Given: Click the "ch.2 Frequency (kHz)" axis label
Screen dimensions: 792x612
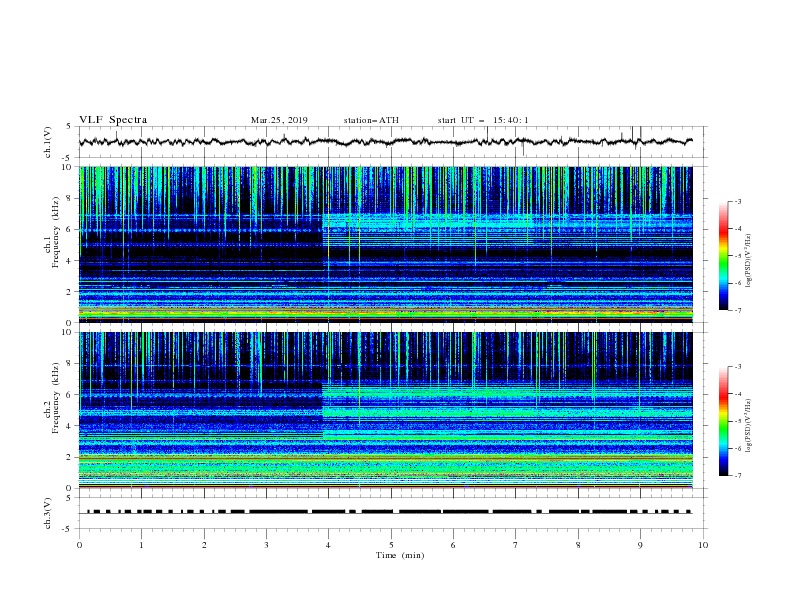Looking at the screenshot, I should (52, 397).
